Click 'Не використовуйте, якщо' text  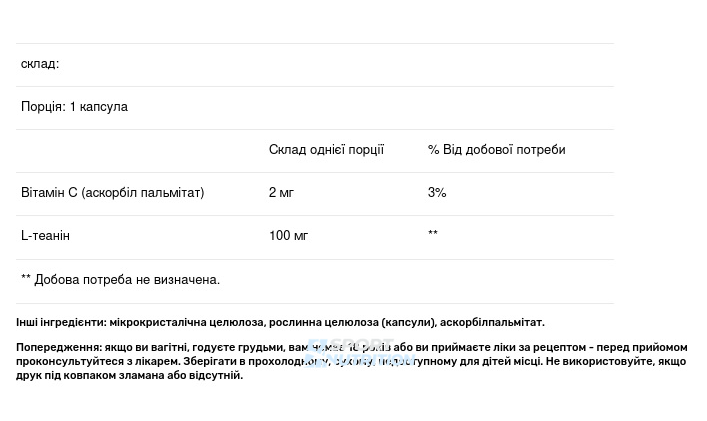point(616,362)
